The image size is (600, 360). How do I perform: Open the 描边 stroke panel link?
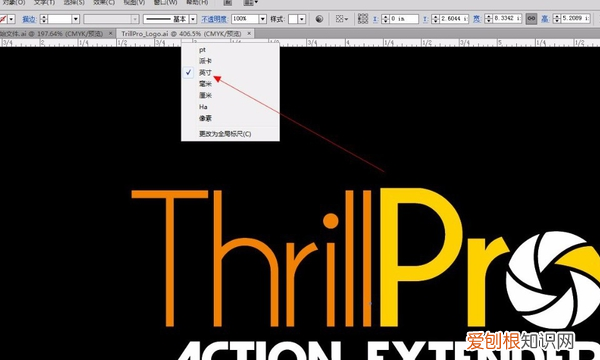(29, 19)
